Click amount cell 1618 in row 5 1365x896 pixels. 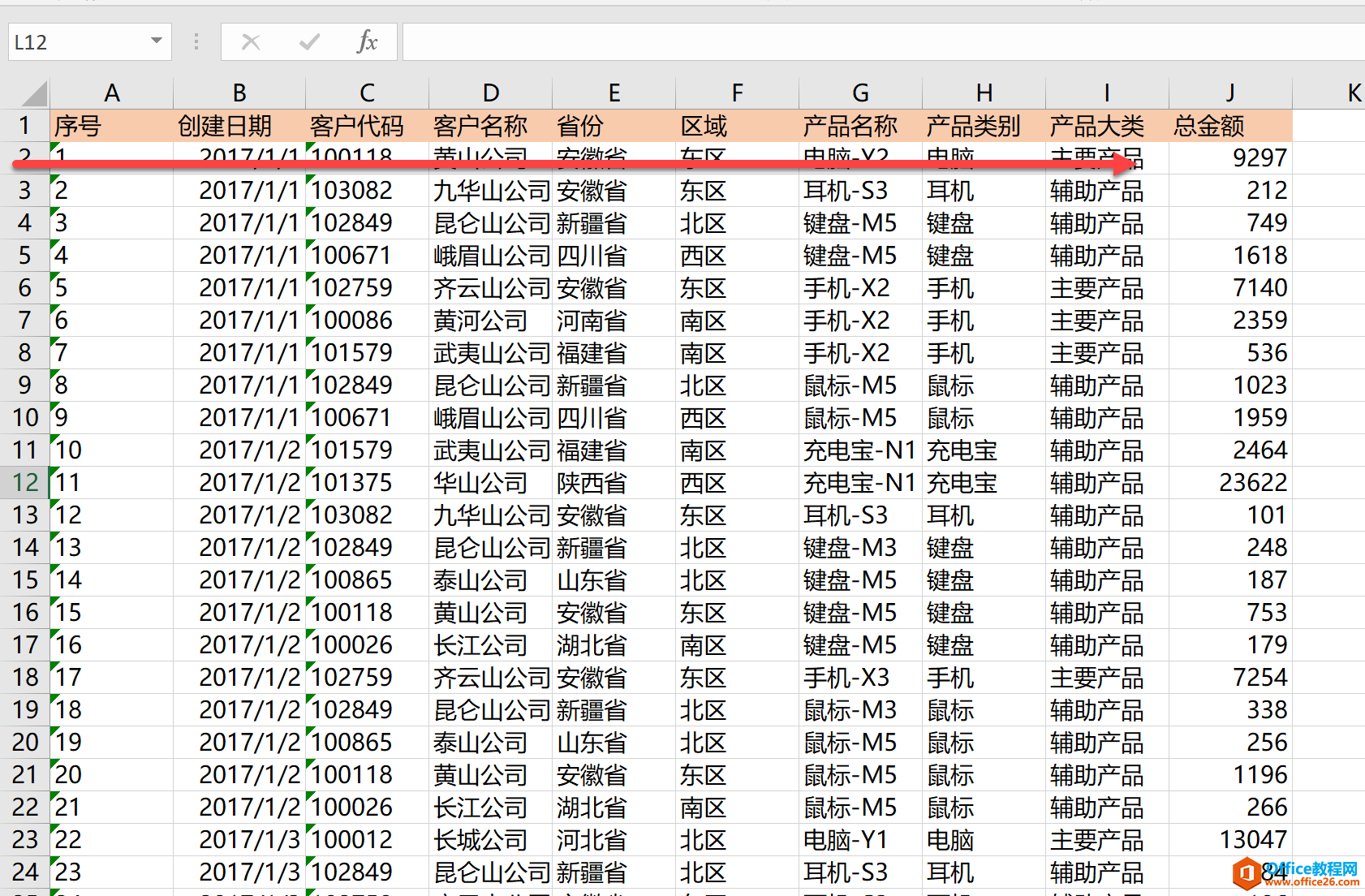(x=1231, y=256)
